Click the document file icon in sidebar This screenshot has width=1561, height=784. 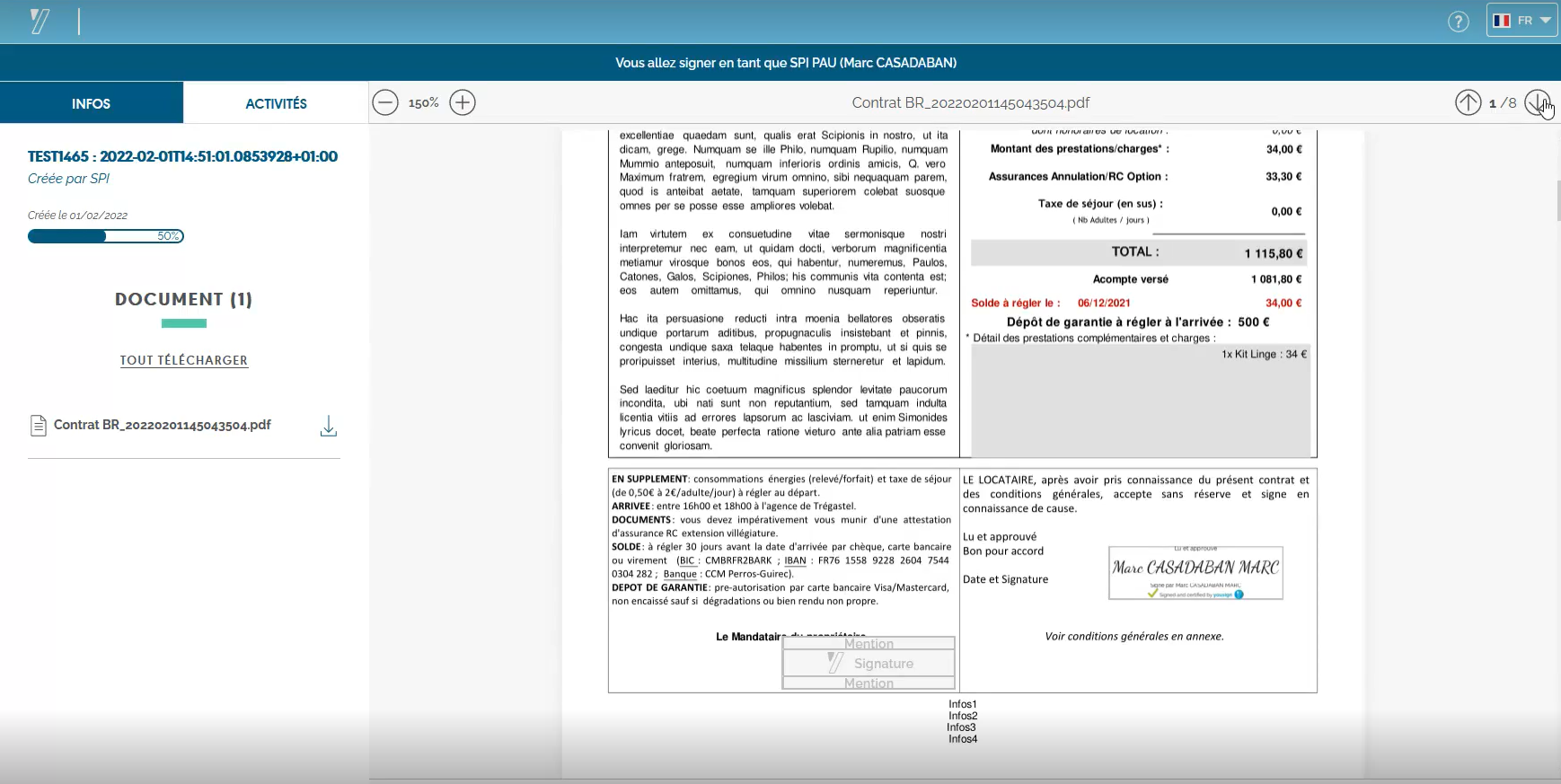coord(38,426)
